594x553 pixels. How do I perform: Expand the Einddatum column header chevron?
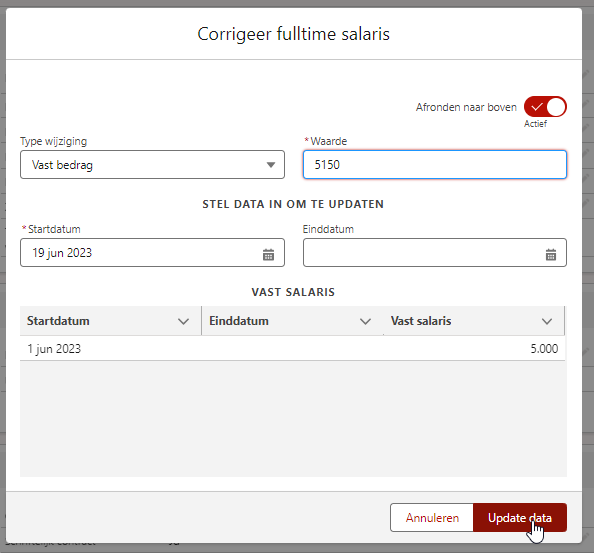pyautogui.click(x=365, y=322)
